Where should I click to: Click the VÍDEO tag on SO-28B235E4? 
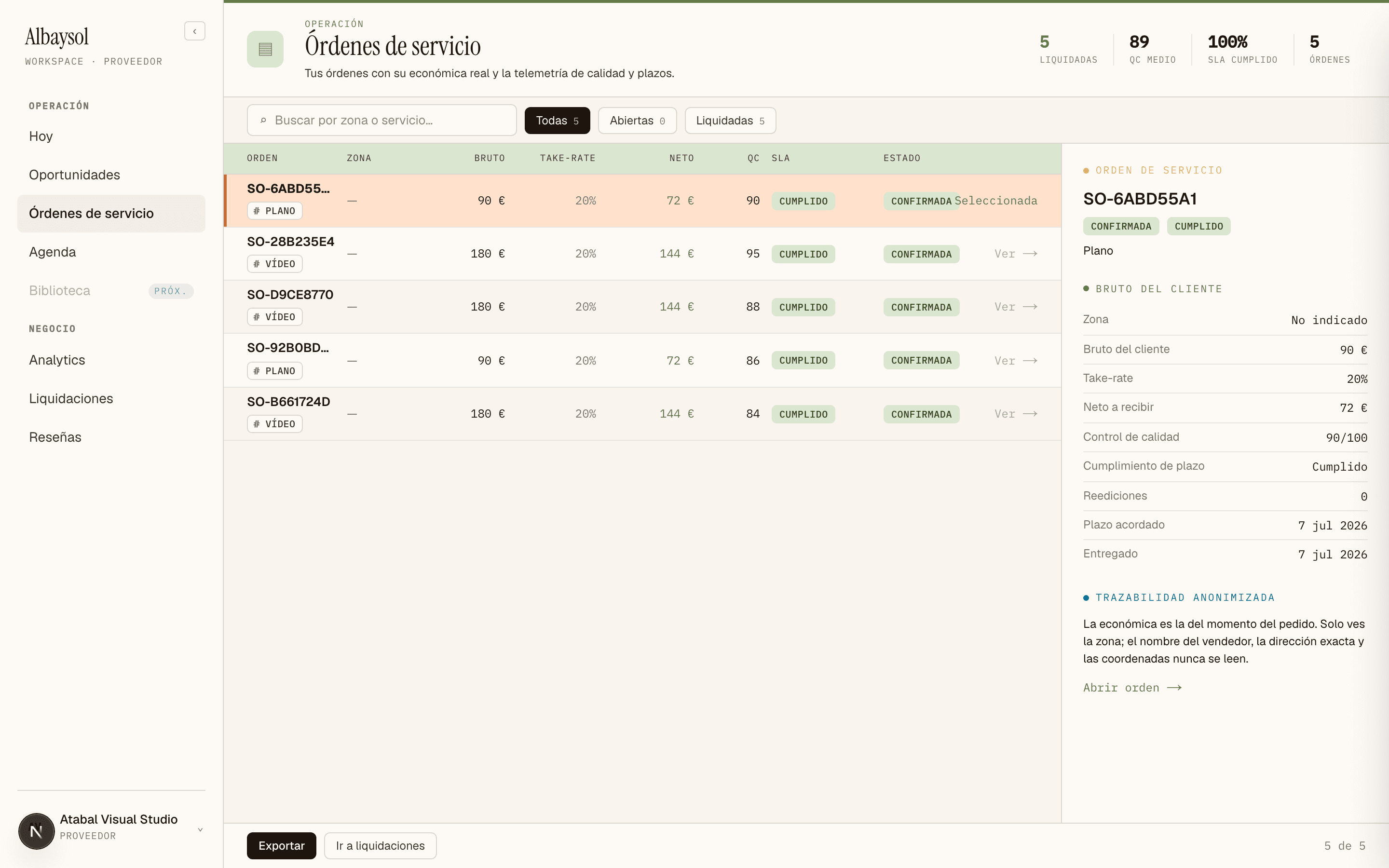[x=274, y=263]
